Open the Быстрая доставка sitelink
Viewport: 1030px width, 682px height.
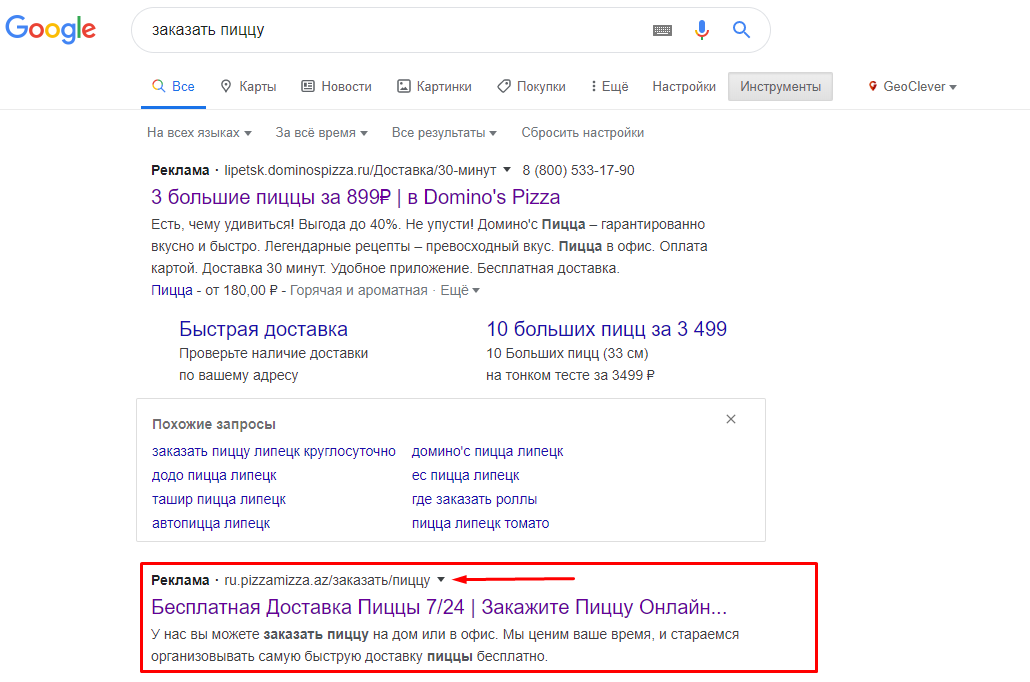[x=263, y=329]
